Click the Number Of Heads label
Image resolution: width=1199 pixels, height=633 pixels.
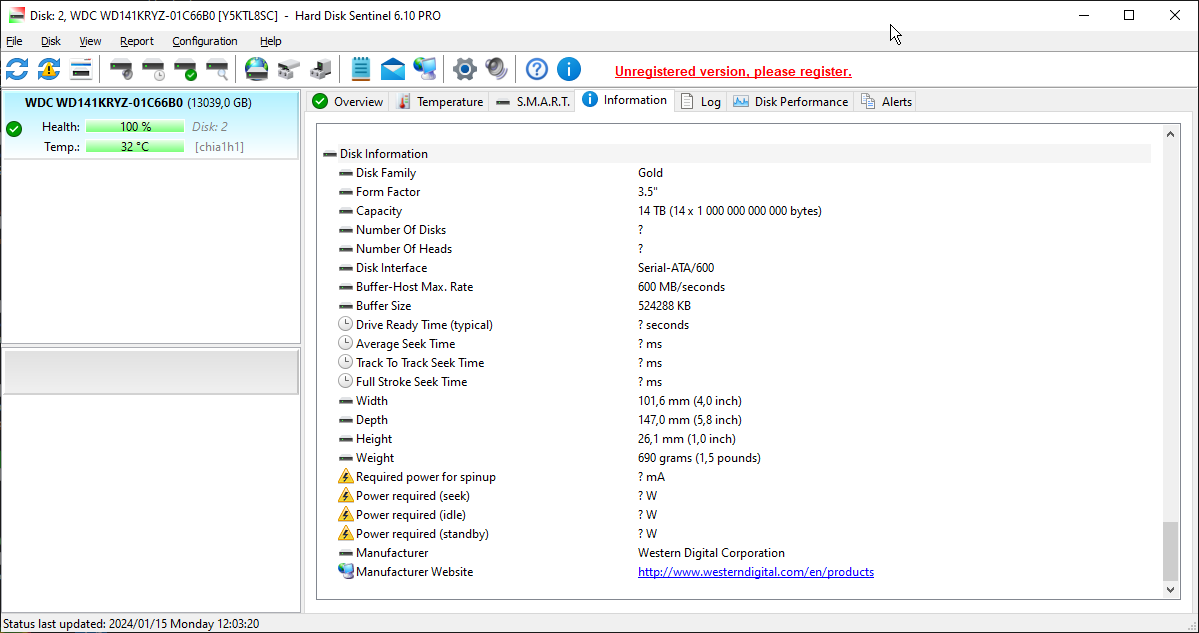pyautogui.click(x=404, y=248)
